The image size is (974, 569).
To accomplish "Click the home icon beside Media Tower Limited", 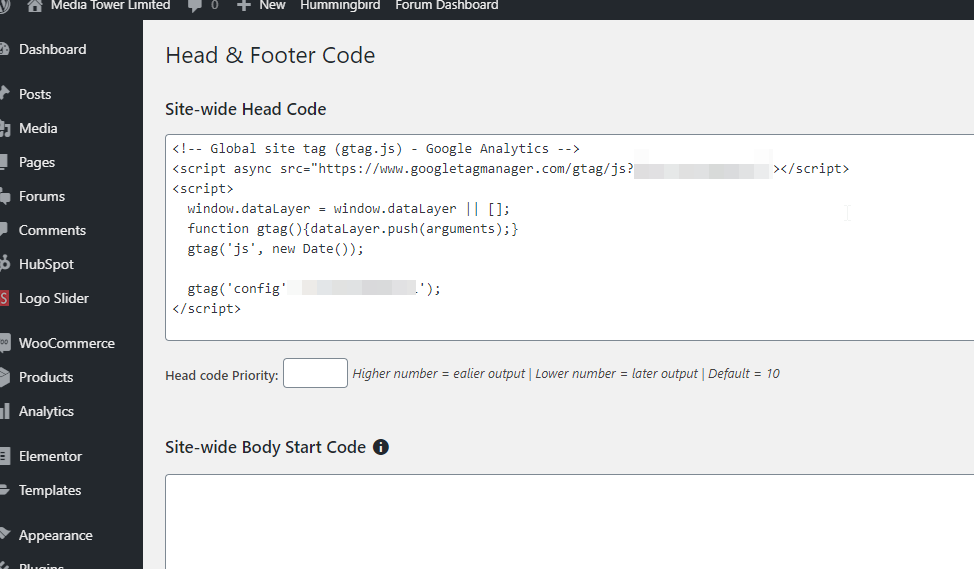I will pyautogui.click(x=35, y=6).
